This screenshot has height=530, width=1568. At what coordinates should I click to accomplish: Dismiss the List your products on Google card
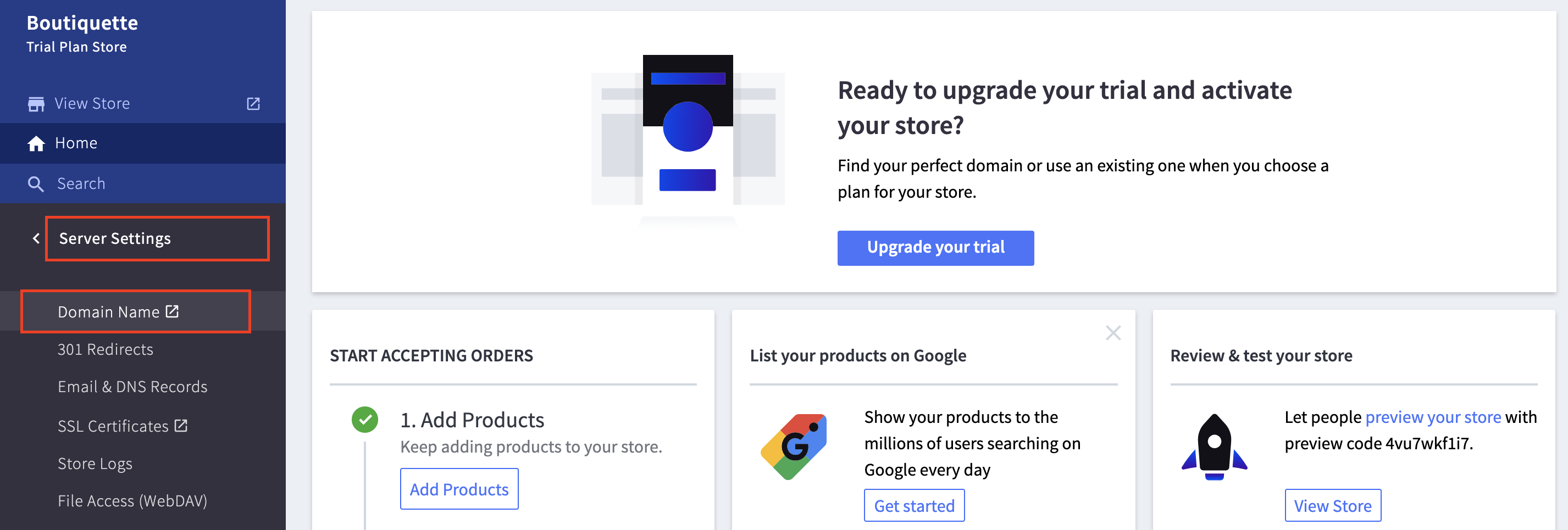(x=1113, y=333)
